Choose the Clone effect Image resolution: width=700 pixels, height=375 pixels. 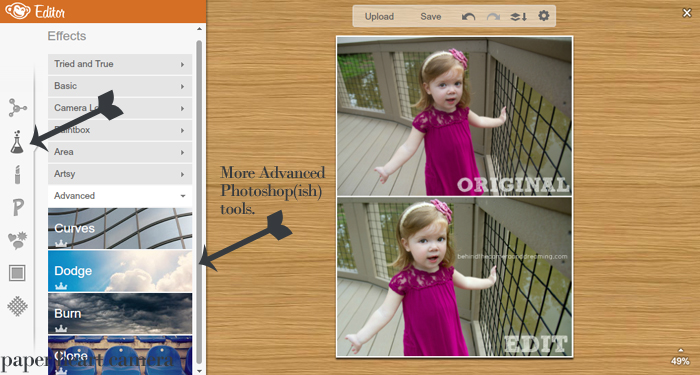point(120,355)
